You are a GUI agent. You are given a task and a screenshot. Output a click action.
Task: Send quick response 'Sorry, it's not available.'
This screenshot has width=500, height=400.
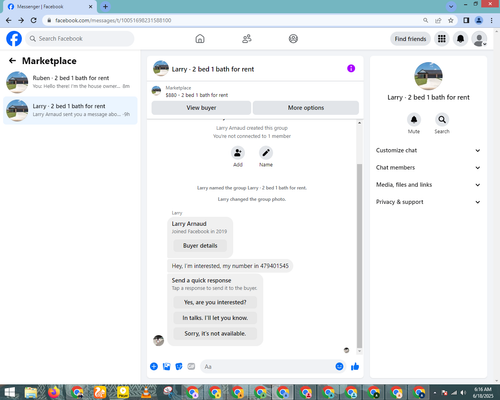(x=215, y=334)
